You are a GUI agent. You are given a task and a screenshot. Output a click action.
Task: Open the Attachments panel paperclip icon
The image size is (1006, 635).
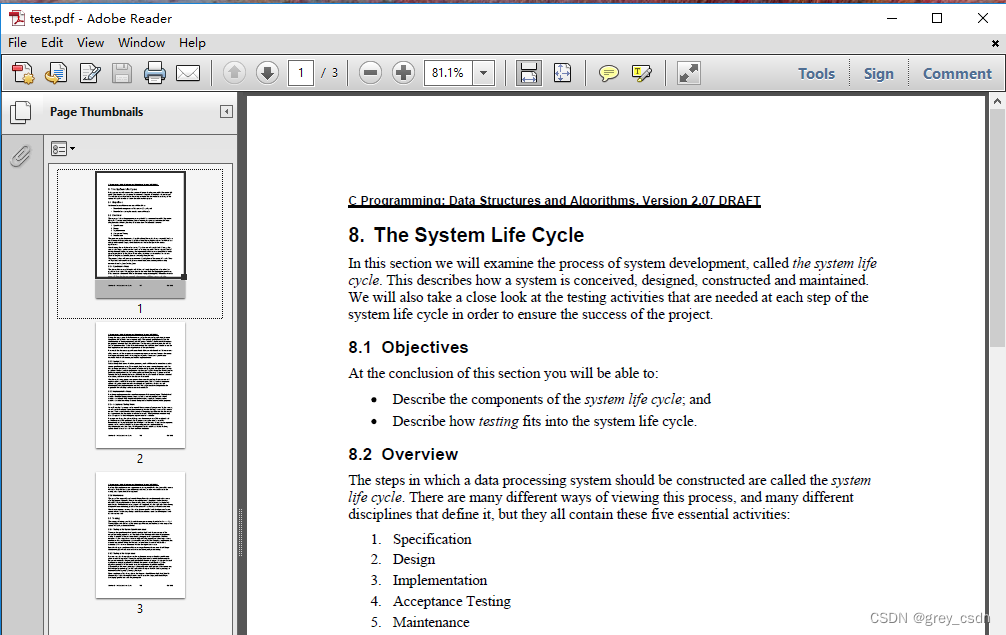[x=20, y=155]
